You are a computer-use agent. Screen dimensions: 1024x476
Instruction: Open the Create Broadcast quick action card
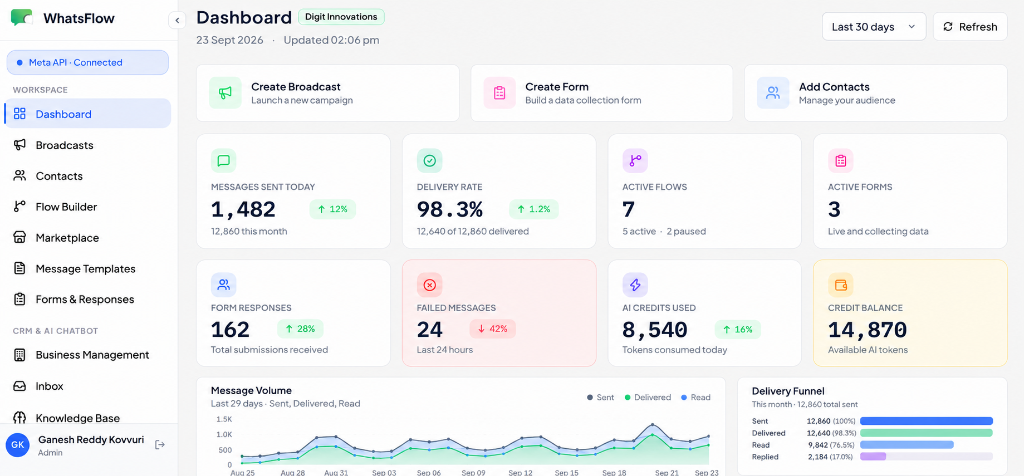(x=328, y=93)
